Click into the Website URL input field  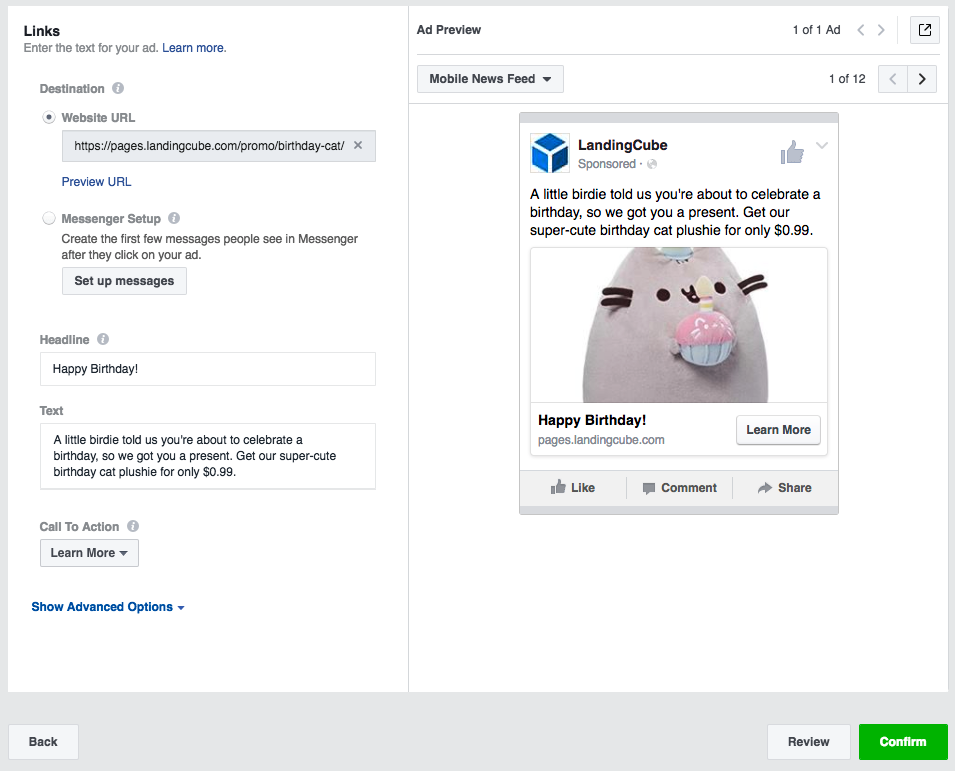[219, 146]
